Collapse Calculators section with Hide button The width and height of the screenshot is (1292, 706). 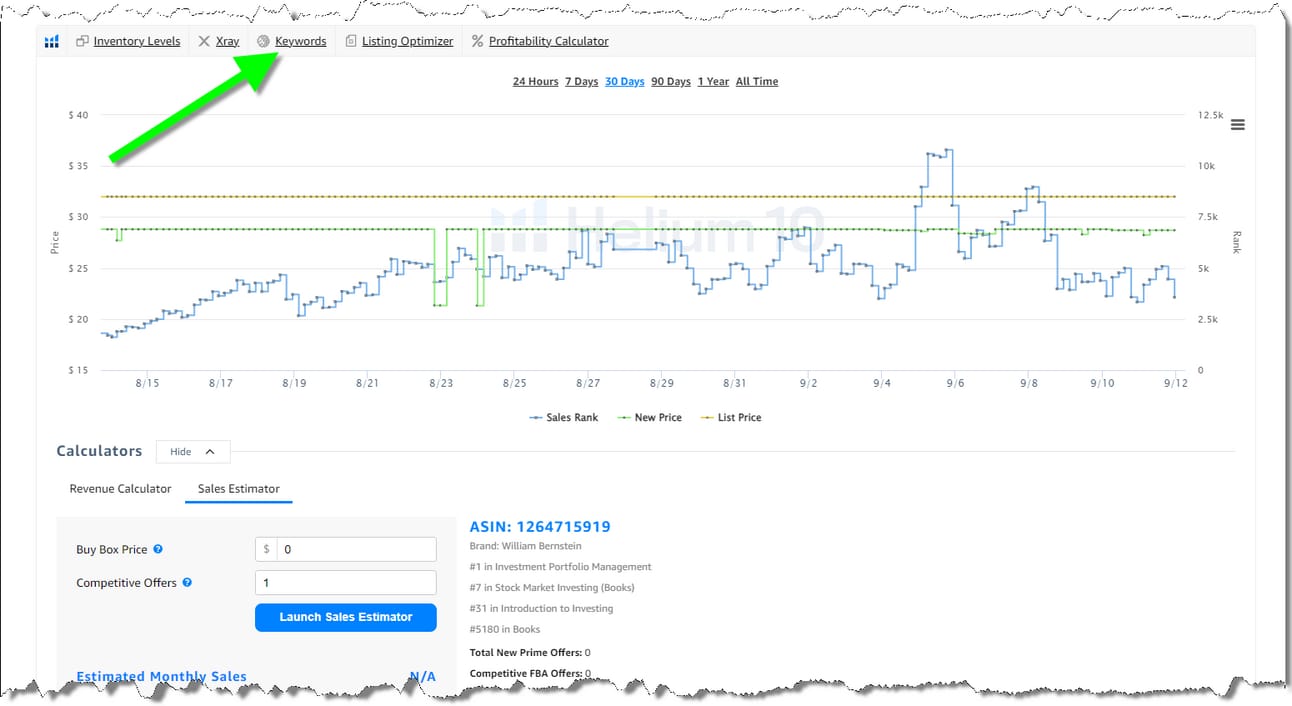193,451
